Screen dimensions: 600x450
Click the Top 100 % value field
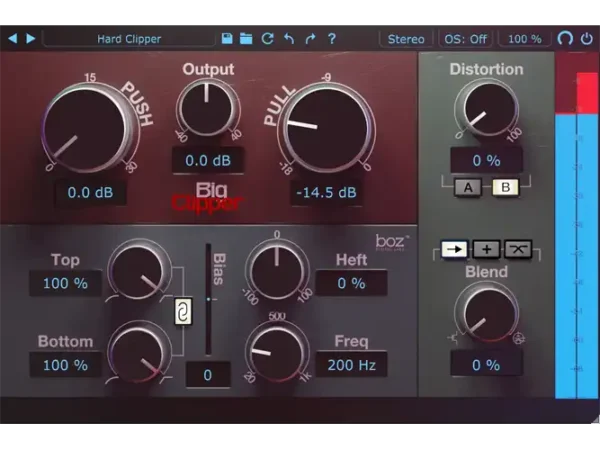65,284
